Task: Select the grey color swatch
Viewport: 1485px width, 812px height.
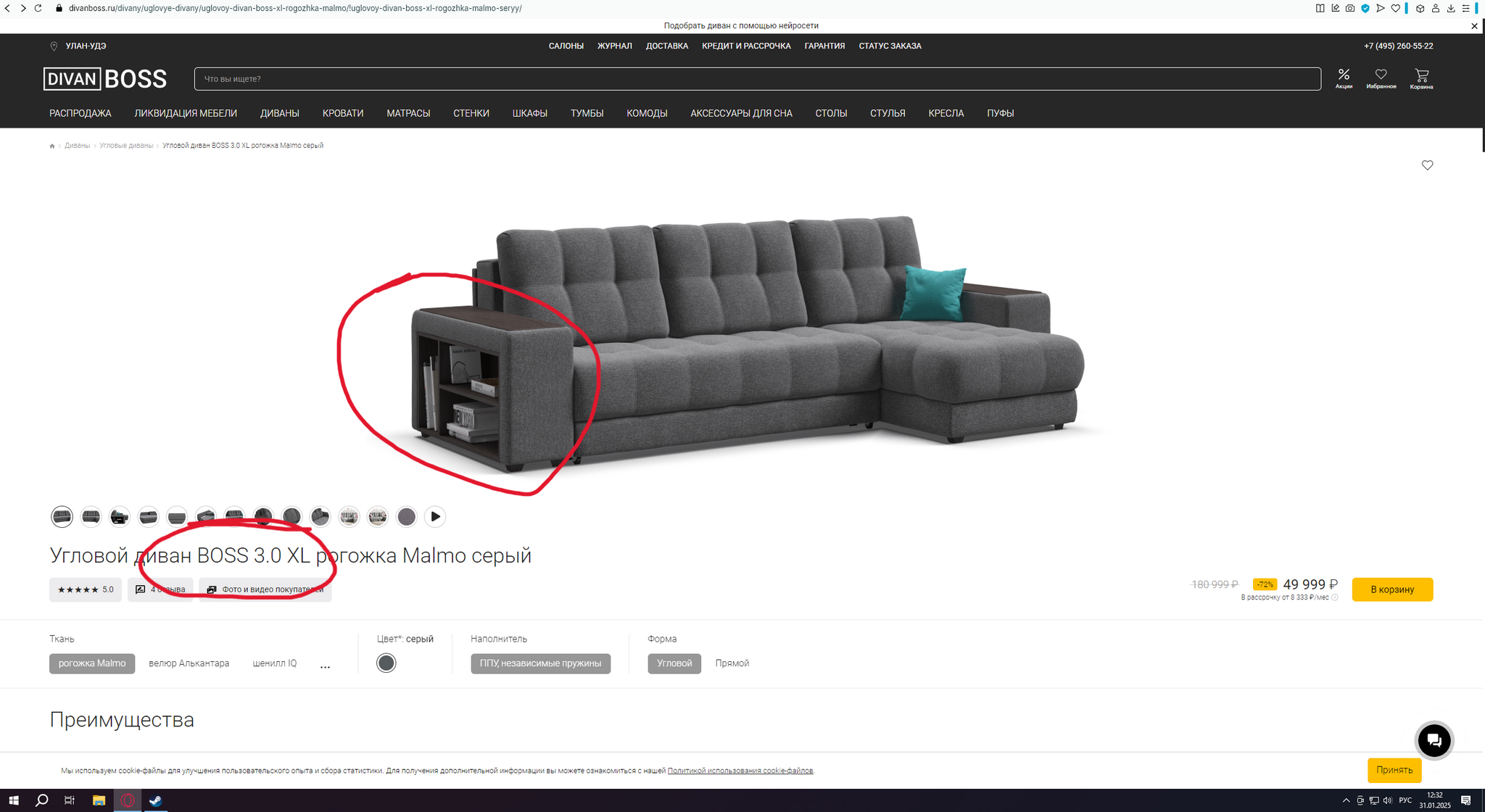Action: [x=386, y=663]
